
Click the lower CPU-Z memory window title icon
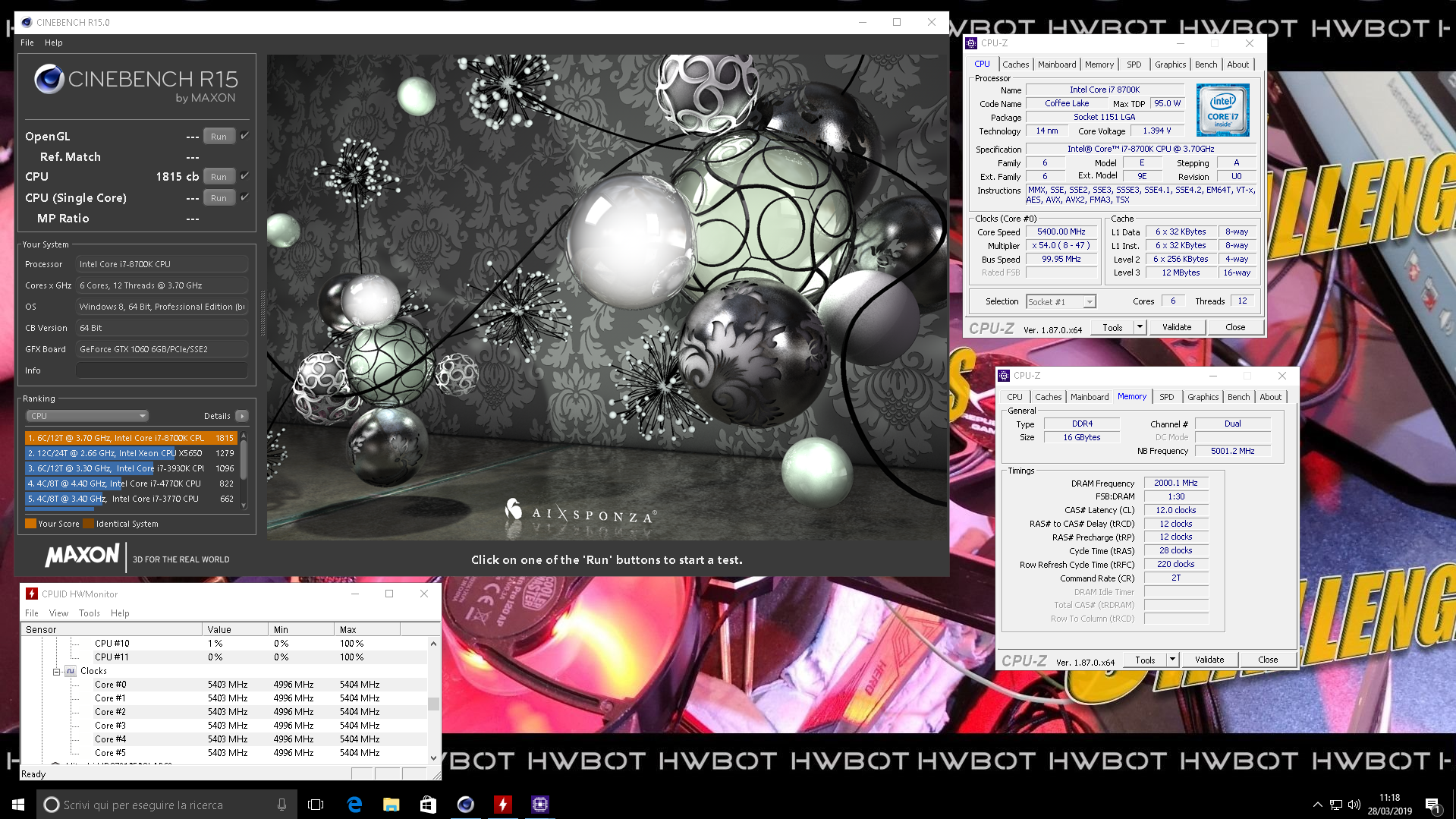click(x=1004, y=376)
